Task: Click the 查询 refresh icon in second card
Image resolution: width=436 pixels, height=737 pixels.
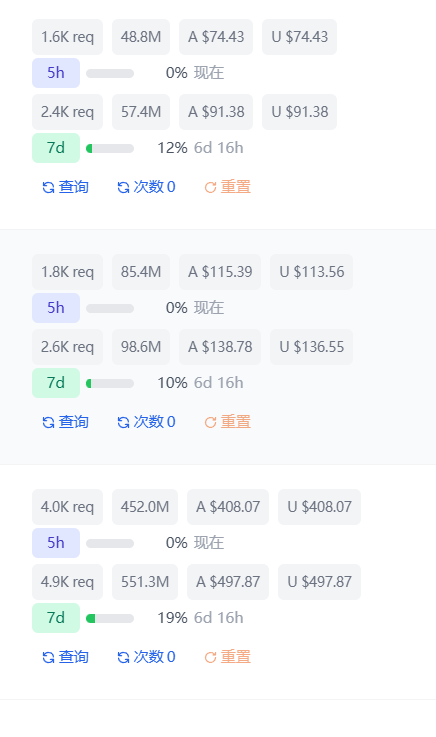Action: point(48,423)
